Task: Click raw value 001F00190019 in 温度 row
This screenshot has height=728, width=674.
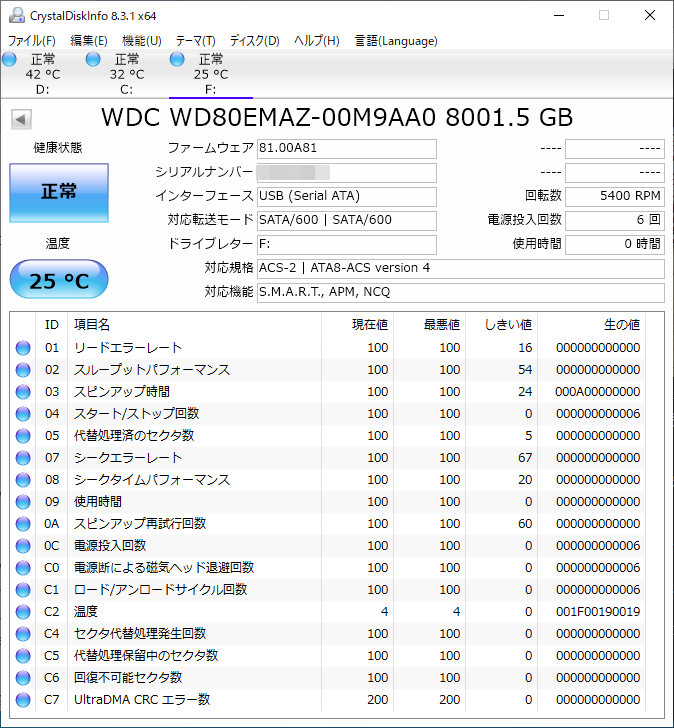Action: pyautogui.click(x=598, y=612)
